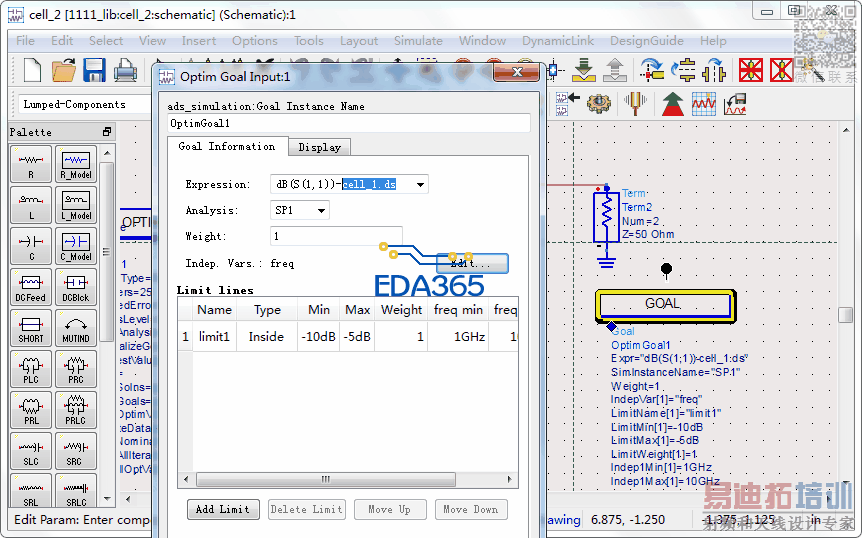Open the Expression dropdown arrow
The height and width of the screenshot is (538, 862).
click(x=421, y=184)
